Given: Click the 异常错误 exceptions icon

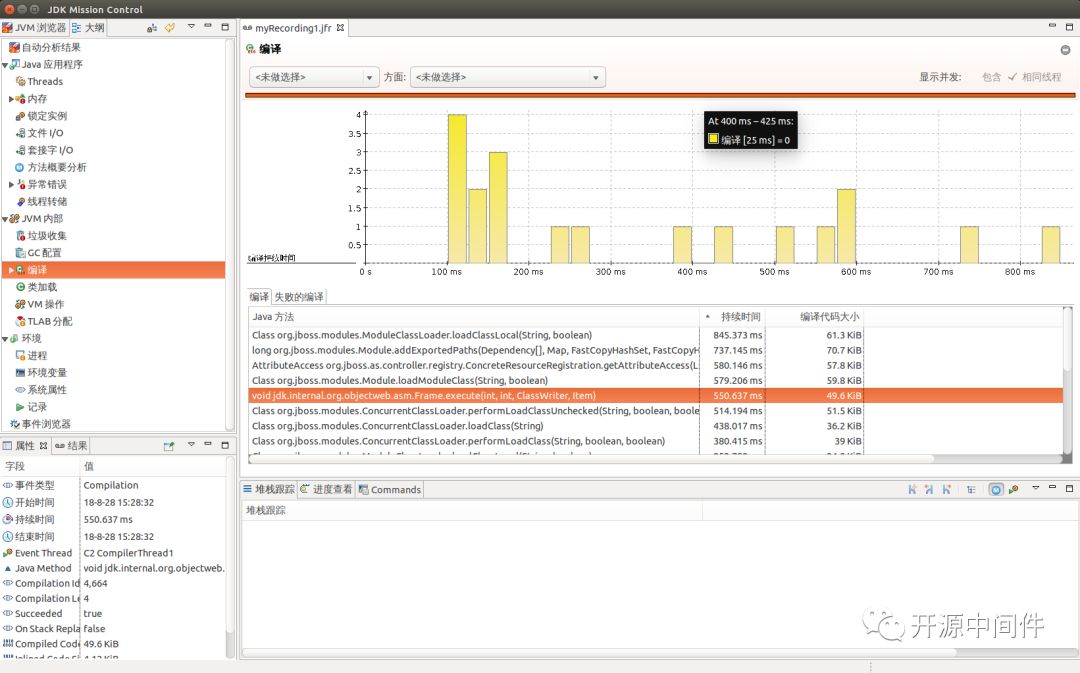Looking at the screenshot, I should [21, 184].
